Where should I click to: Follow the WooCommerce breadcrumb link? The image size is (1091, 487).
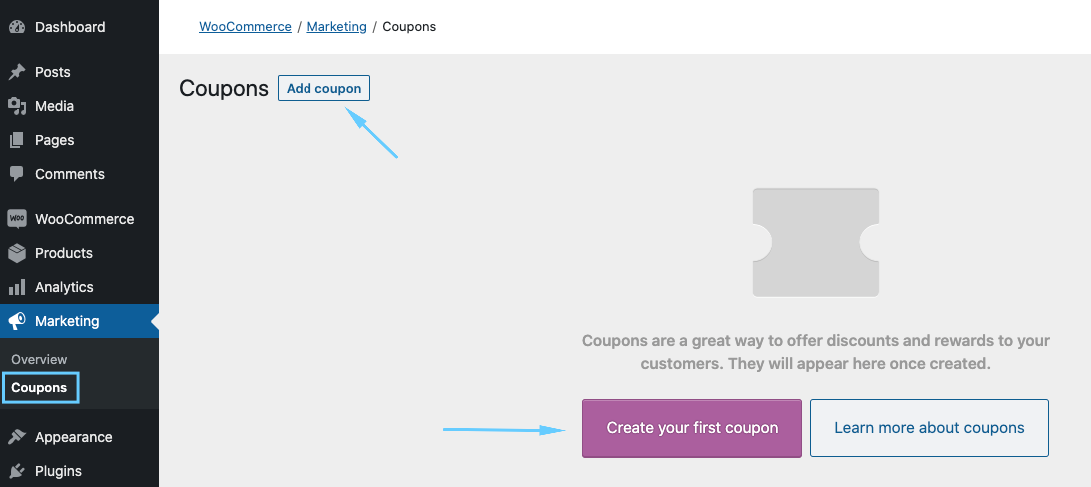point(245,27)
